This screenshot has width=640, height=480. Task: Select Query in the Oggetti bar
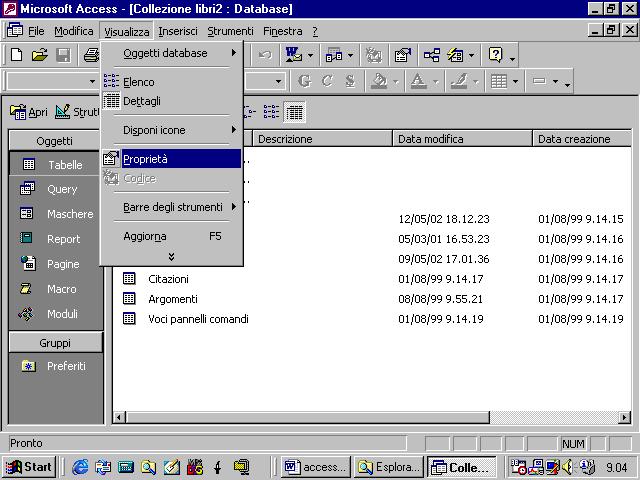pyautogui.click(x=55, y=189)
